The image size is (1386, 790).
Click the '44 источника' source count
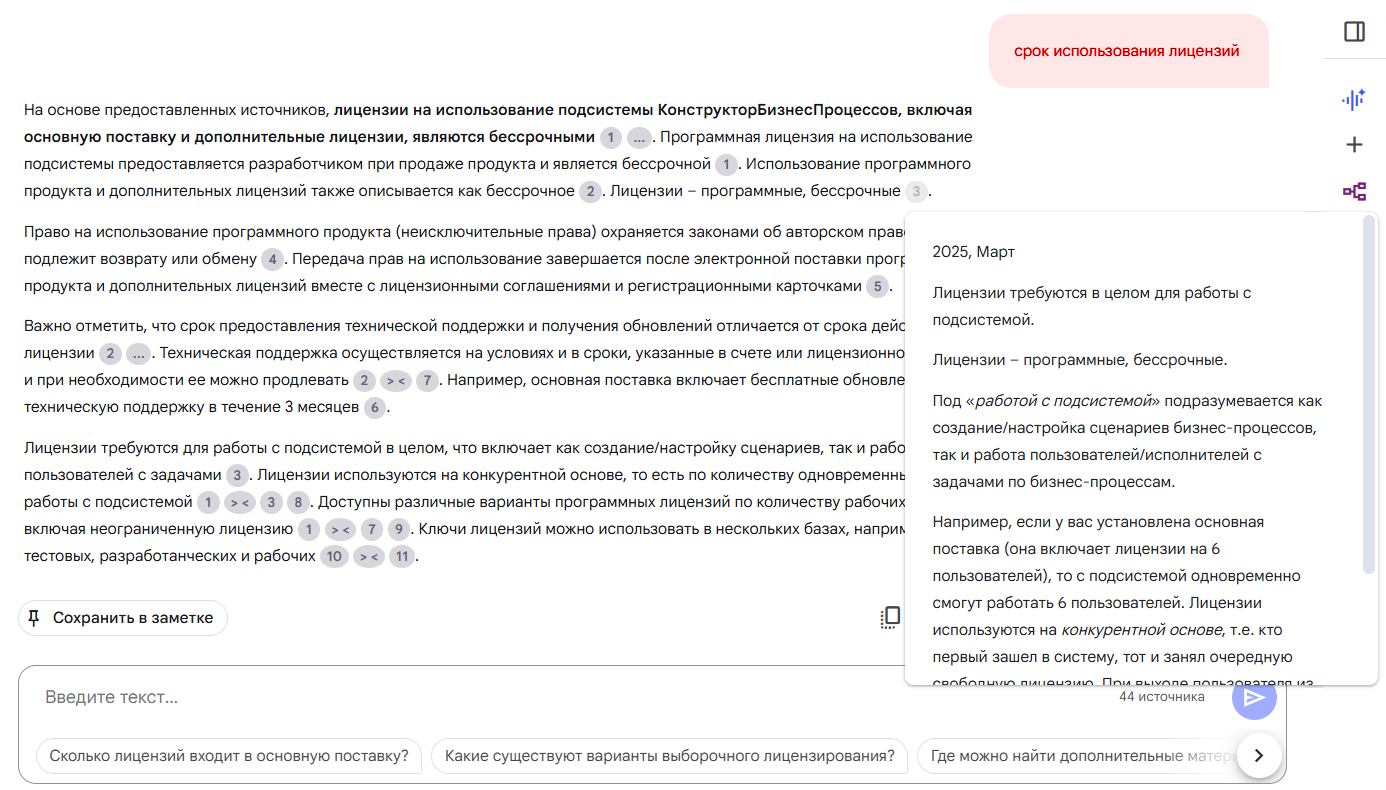click(x=1162, y=696)
